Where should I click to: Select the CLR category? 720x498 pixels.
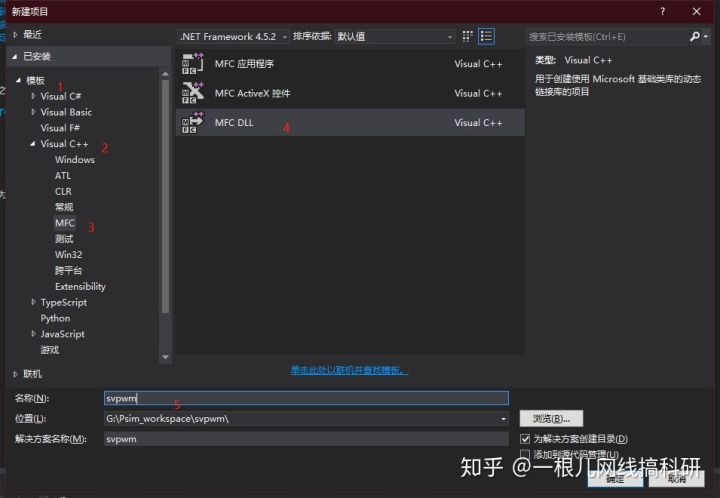click(63, 191)
